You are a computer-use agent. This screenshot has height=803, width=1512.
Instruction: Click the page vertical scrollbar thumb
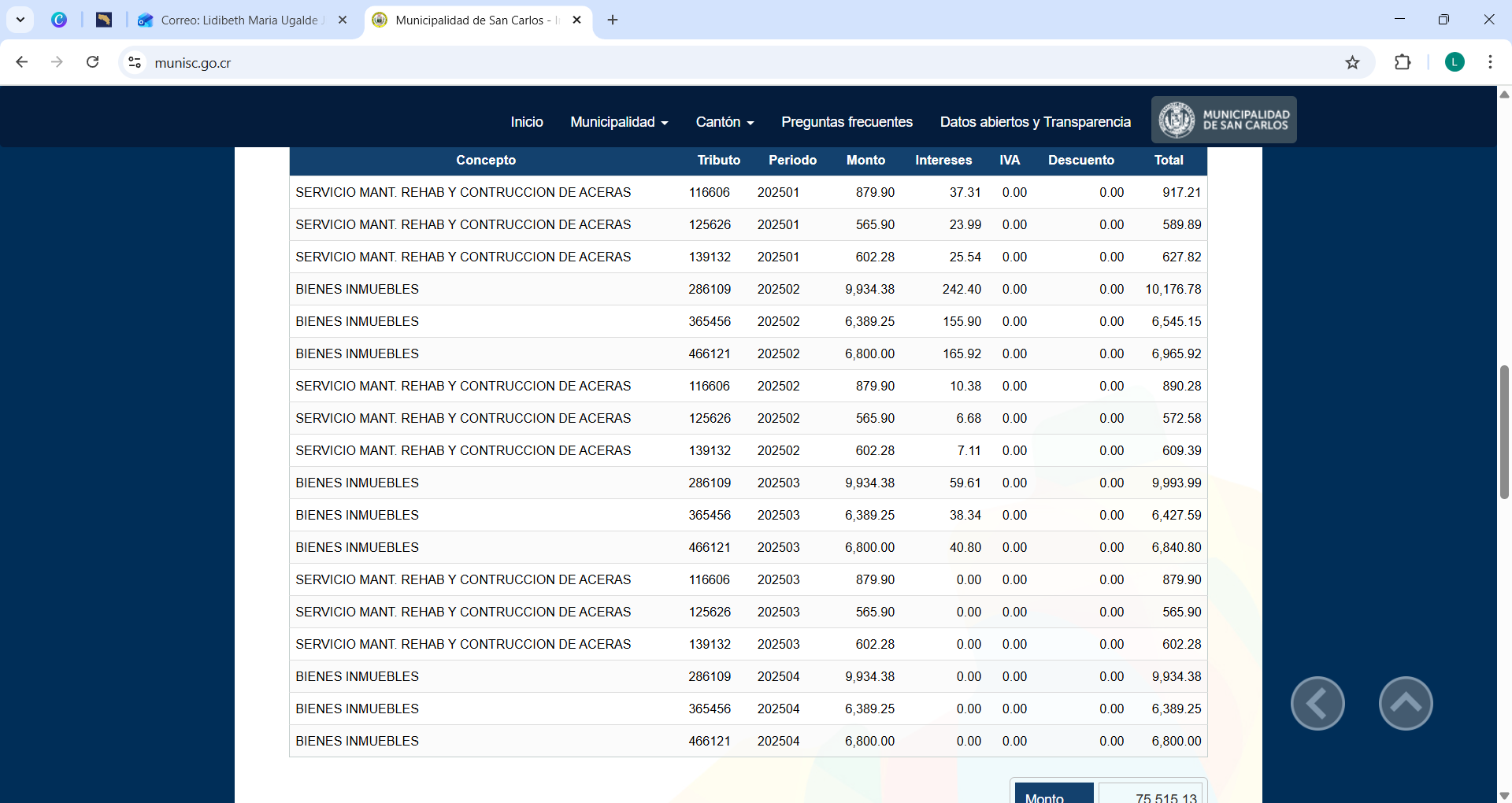tap(1504, 431)
